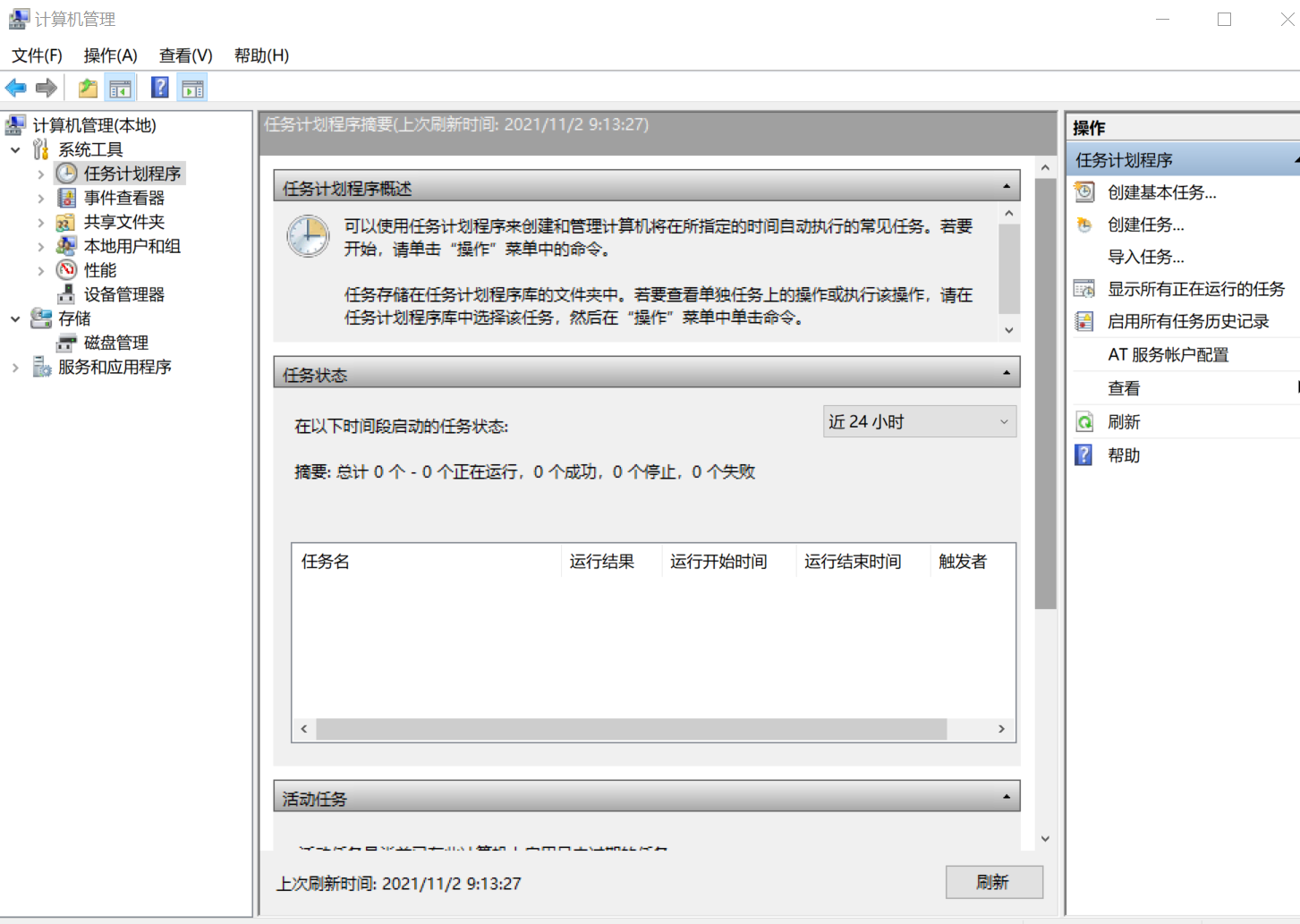The image size is (1300, 924).
Task: Click the 共享文件夹 icon
Action: pos(65,222)
